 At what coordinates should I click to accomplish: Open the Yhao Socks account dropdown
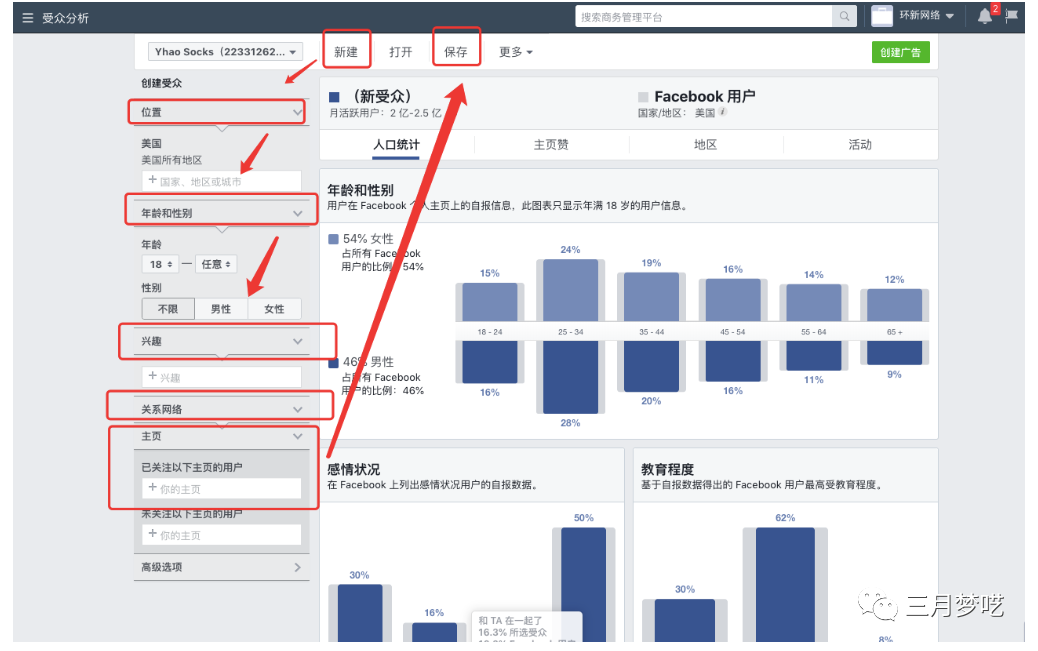pyautogui.click(x=225, y=52)
